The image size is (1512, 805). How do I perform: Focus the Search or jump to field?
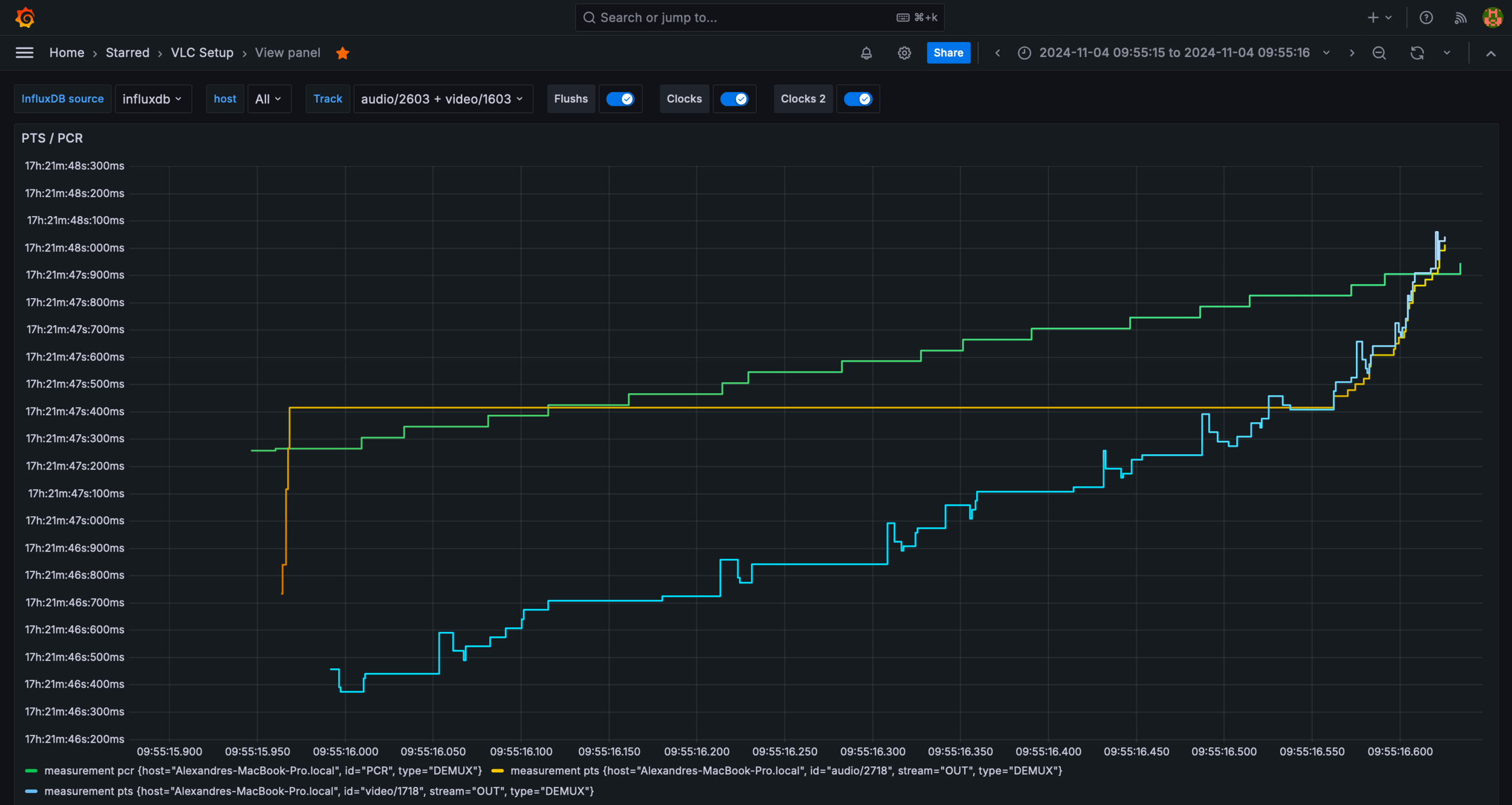[x=759, y=18]
